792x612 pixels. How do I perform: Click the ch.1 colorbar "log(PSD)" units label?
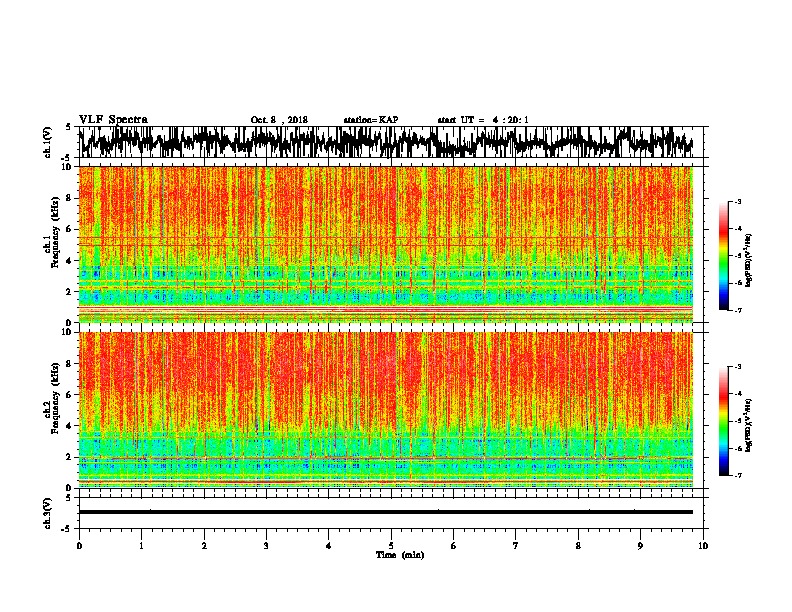(x=748, y=261)
